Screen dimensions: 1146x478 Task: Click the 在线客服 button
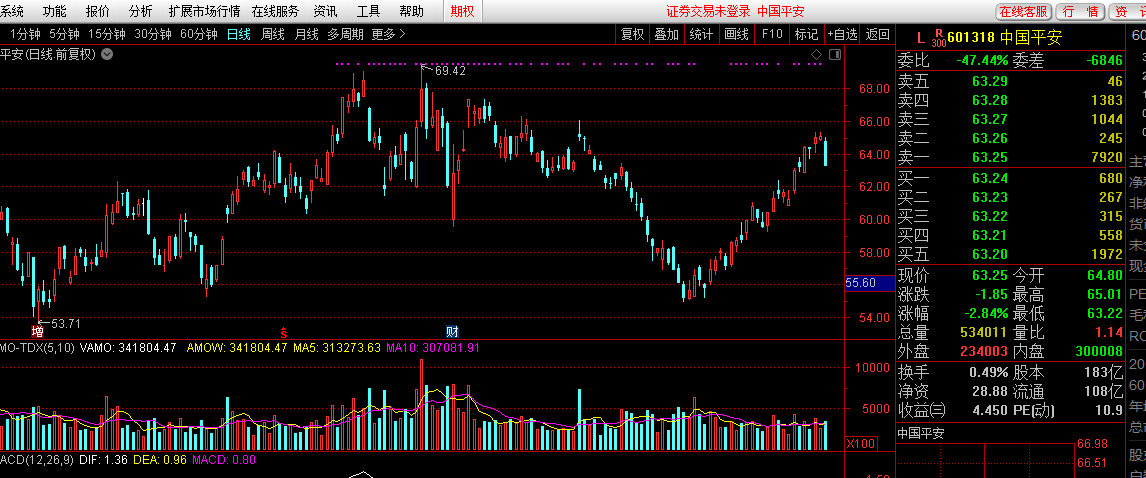[x=1024, y=12]
